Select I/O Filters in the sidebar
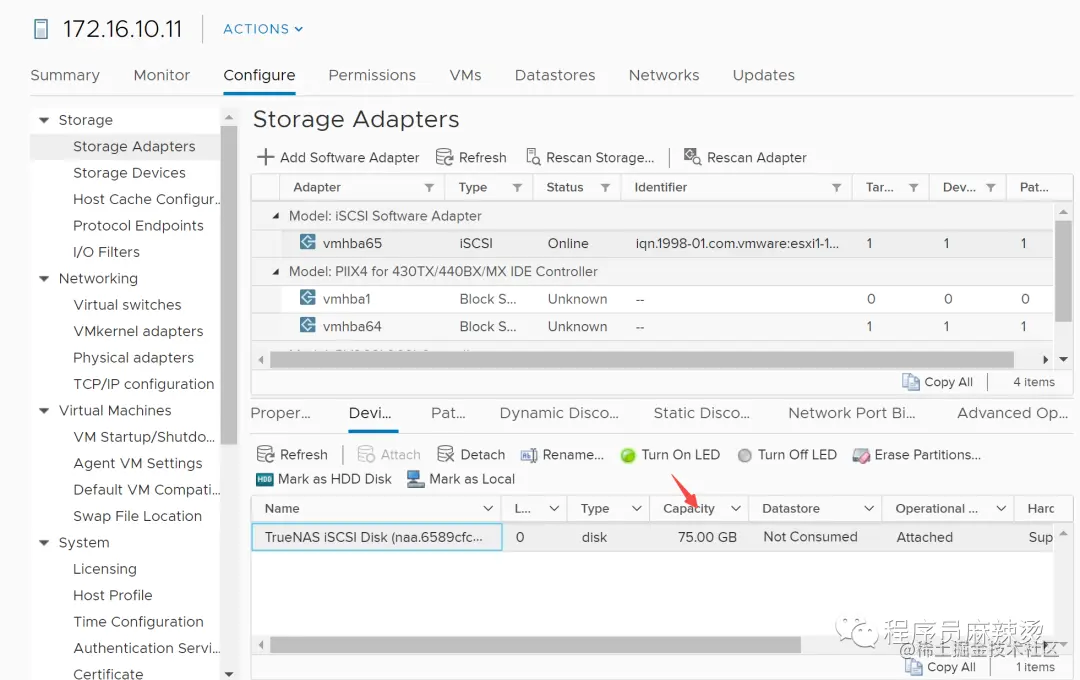The image size is (1080, 680). click(x=106, y=252)
